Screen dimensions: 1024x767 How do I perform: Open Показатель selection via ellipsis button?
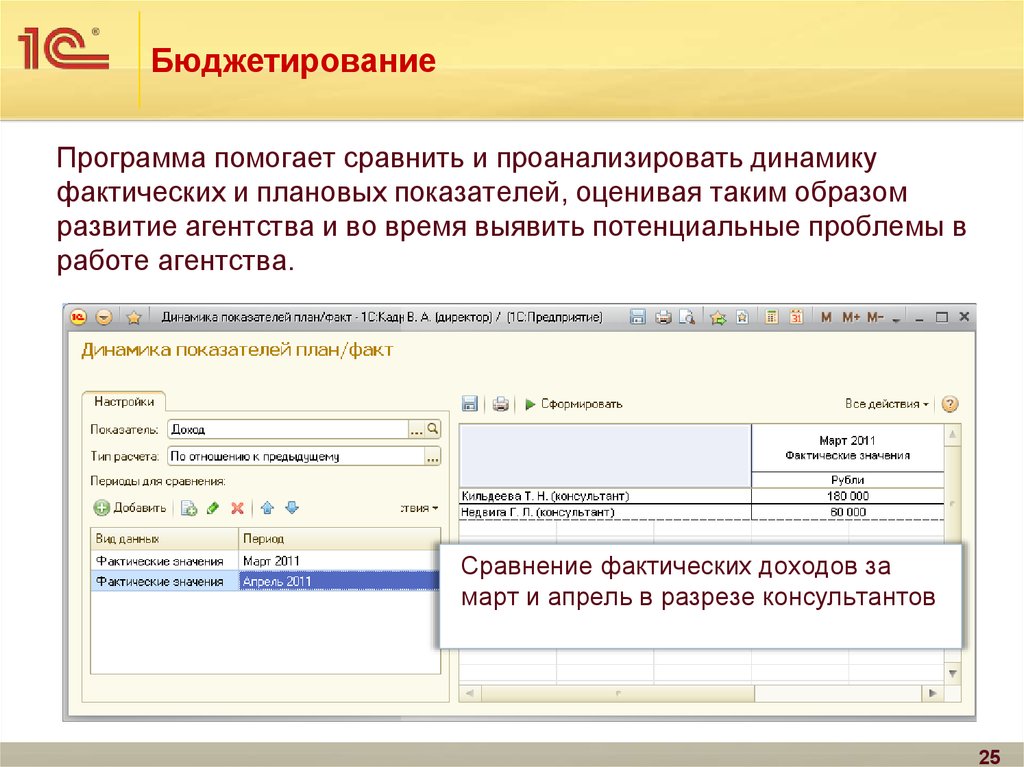[x=417, y=429]
